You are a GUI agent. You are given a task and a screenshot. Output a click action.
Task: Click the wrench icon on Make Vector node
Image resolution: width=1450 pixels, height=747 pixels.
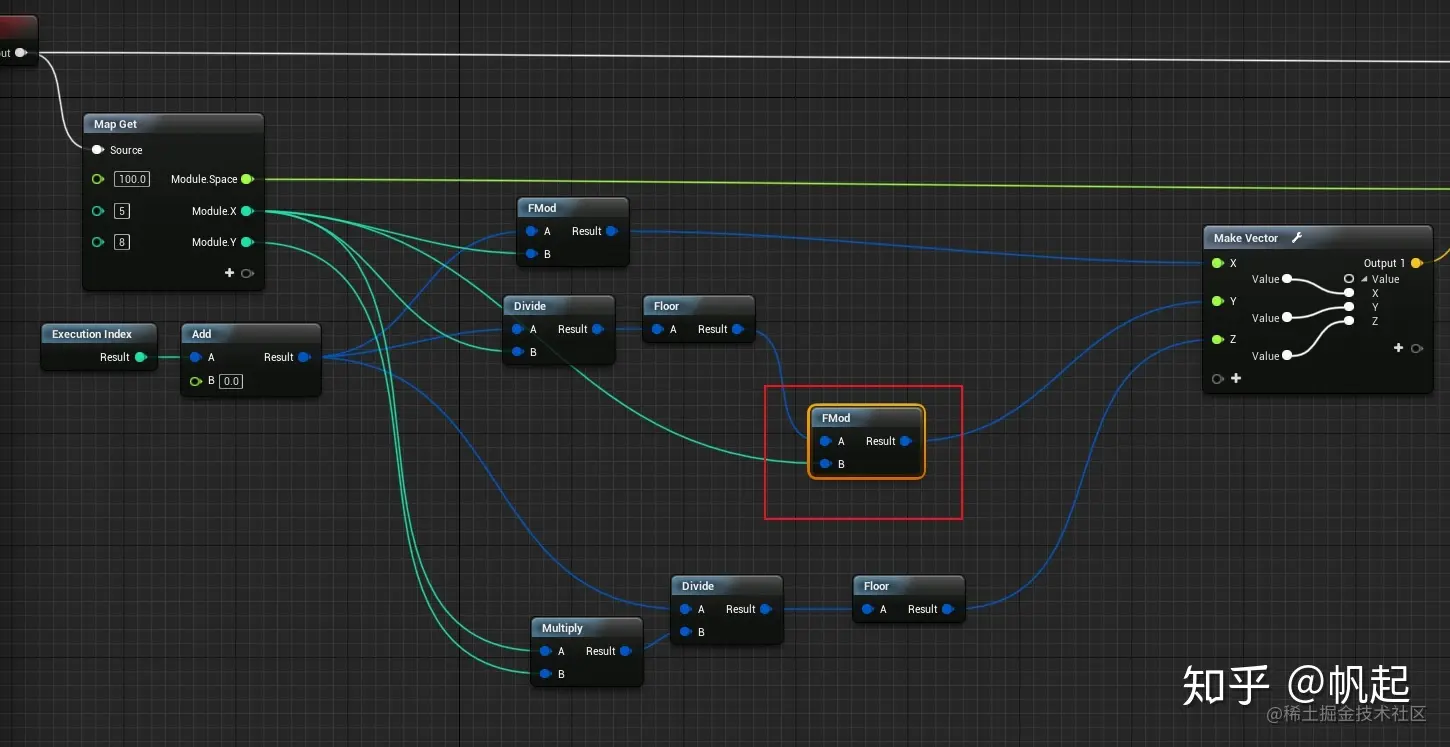(1297, 238)
